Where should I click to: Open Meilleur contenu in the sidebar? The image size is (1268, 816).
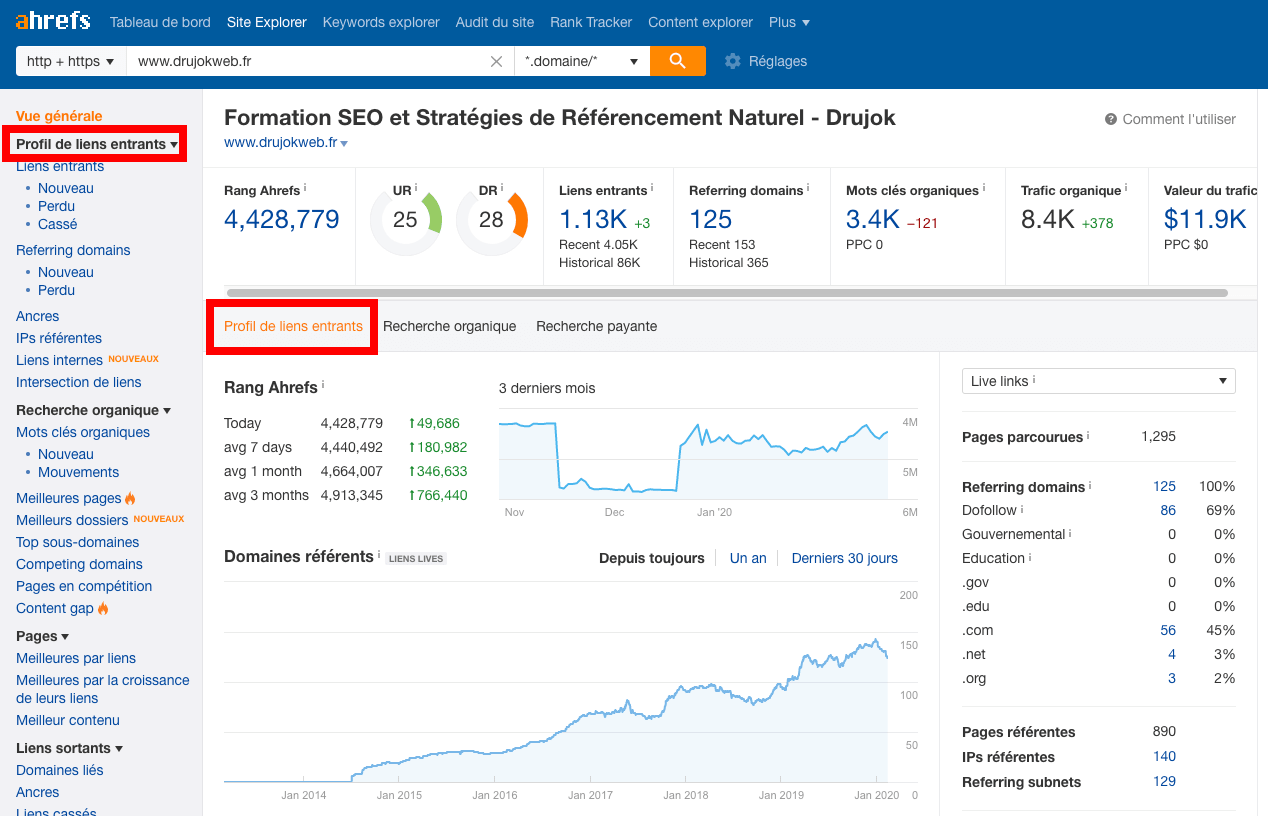(x=68, y=720)
